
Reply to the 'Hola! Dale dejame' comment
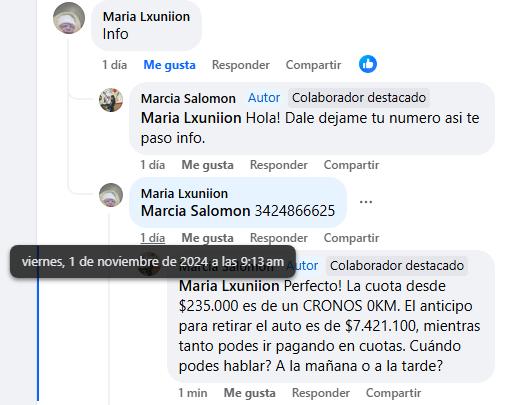(279, 165)
